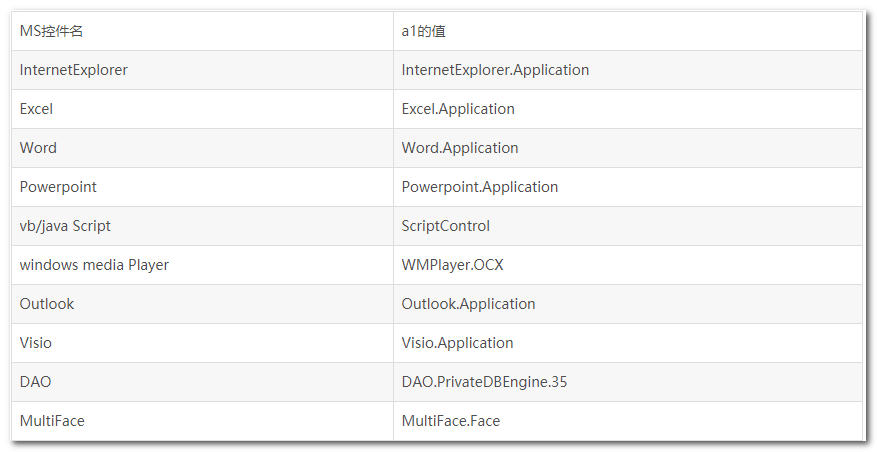The height and width of the screenshot is (452, 877).
Task: Click the Outlook.Application value text
Action: click(x=469, y=304)
